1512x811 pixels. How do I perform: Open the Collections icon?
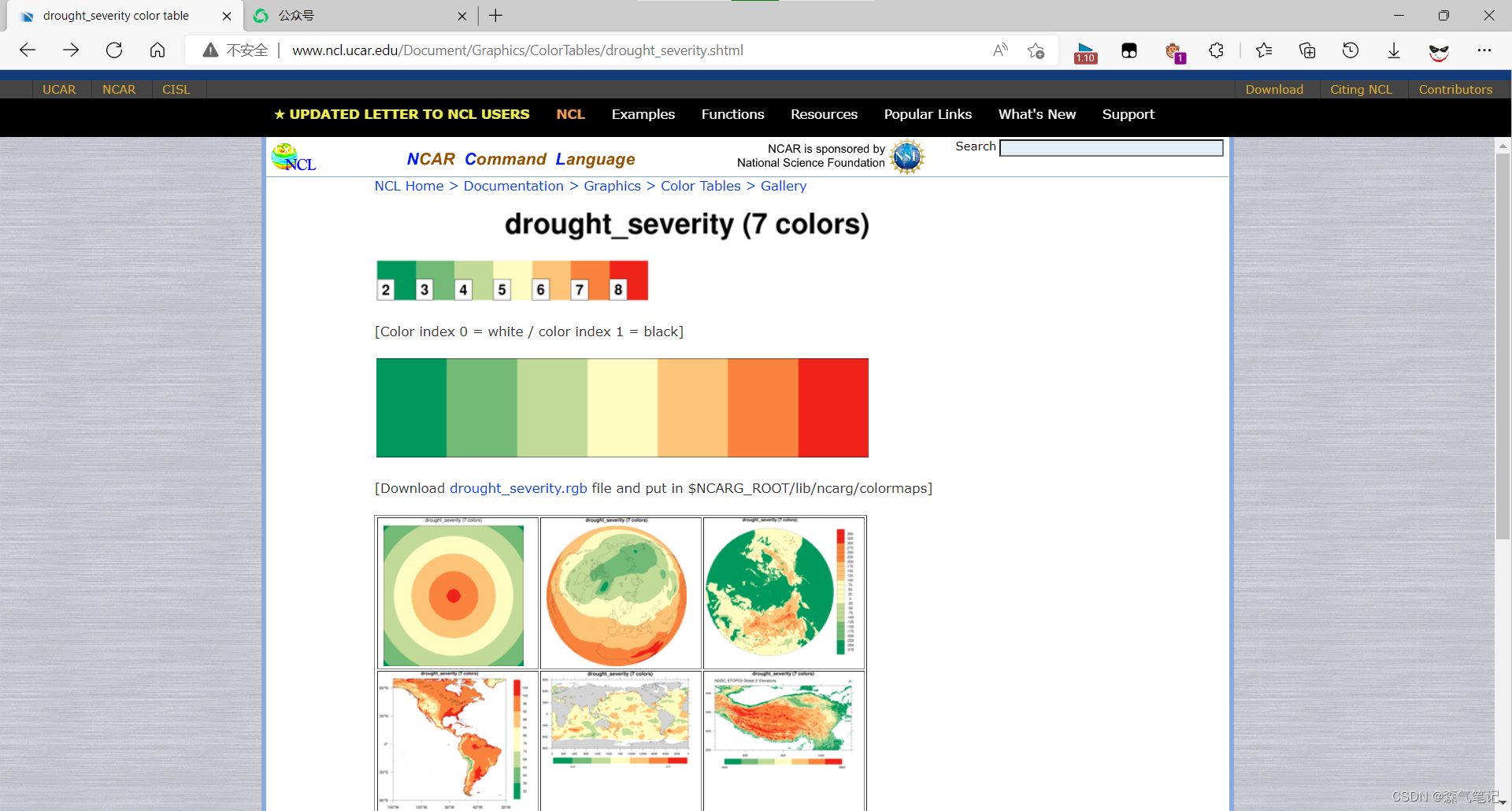click(1307, 50)
